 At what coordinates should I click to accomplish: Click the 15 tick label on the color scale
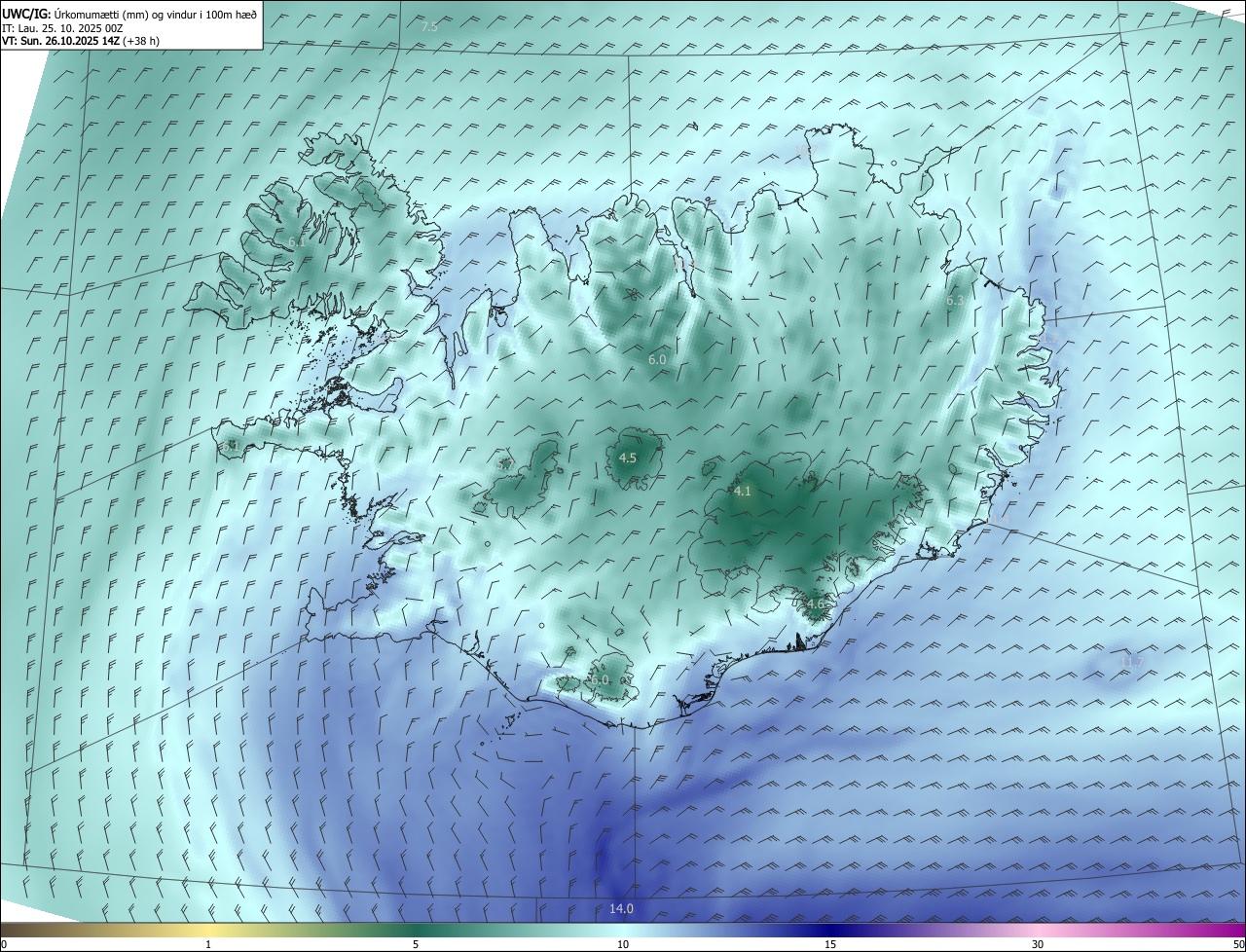pos(830,944)
